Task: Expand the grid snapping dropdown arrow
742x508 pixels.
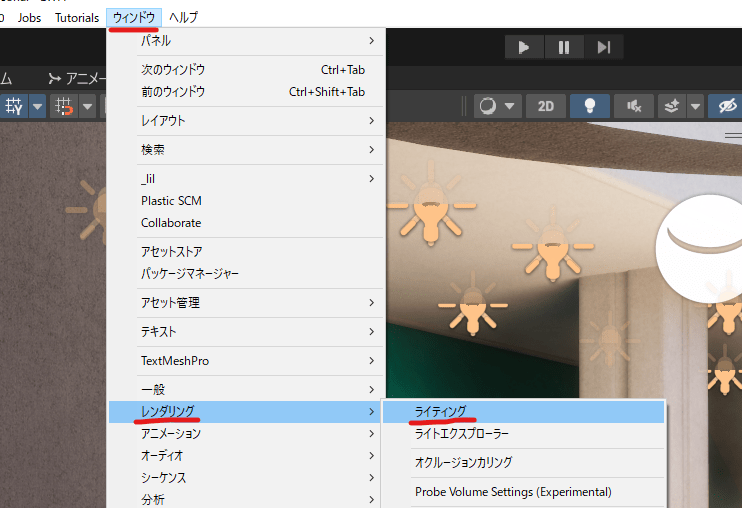Action: pyautogui.click(x=38, y=106)
